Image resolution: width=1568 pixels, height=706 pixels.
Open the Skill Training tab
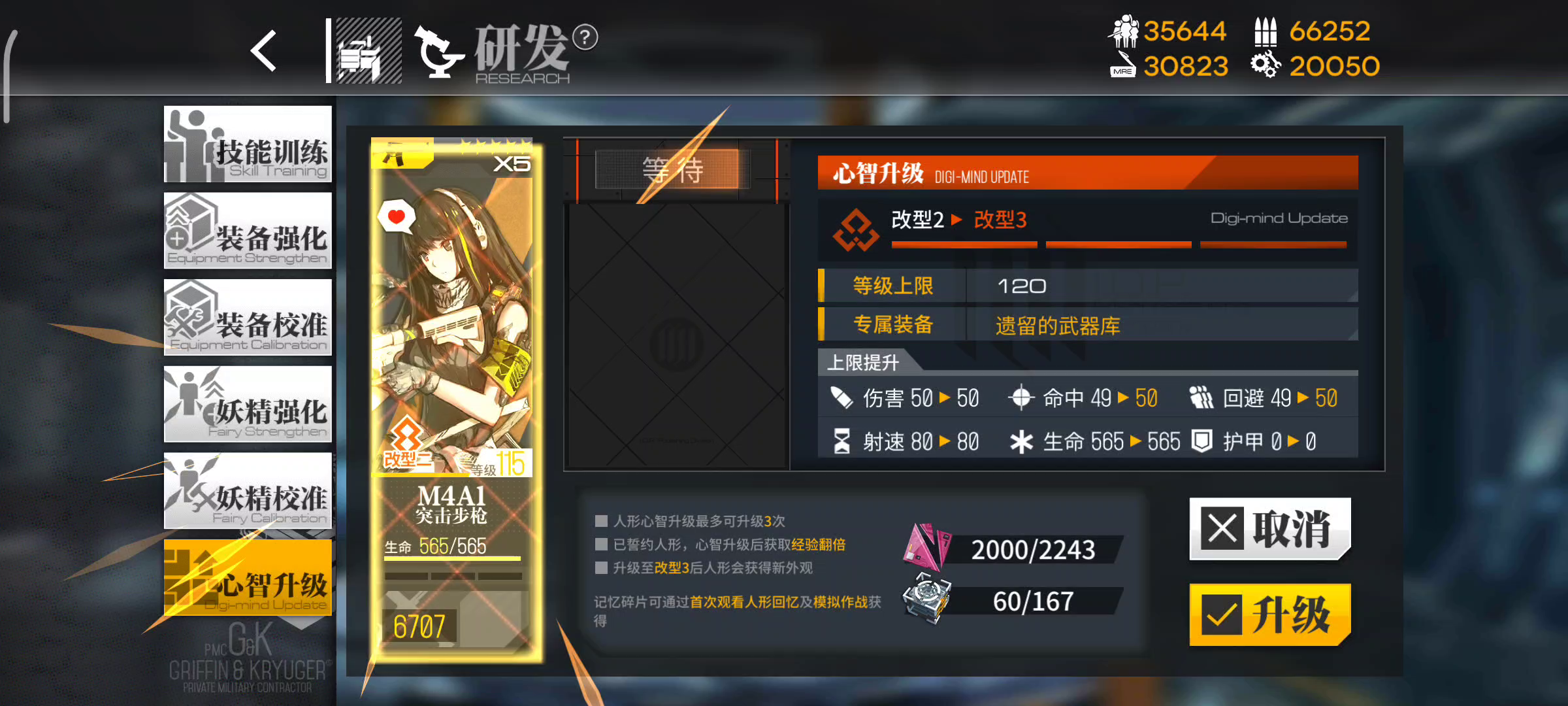248,144
